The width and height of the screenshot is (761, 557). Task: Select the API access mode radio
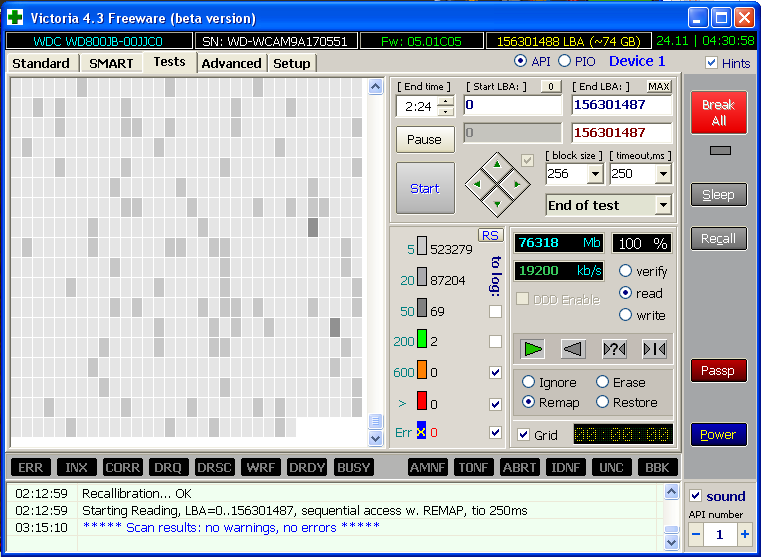click(x=520, y=61)
